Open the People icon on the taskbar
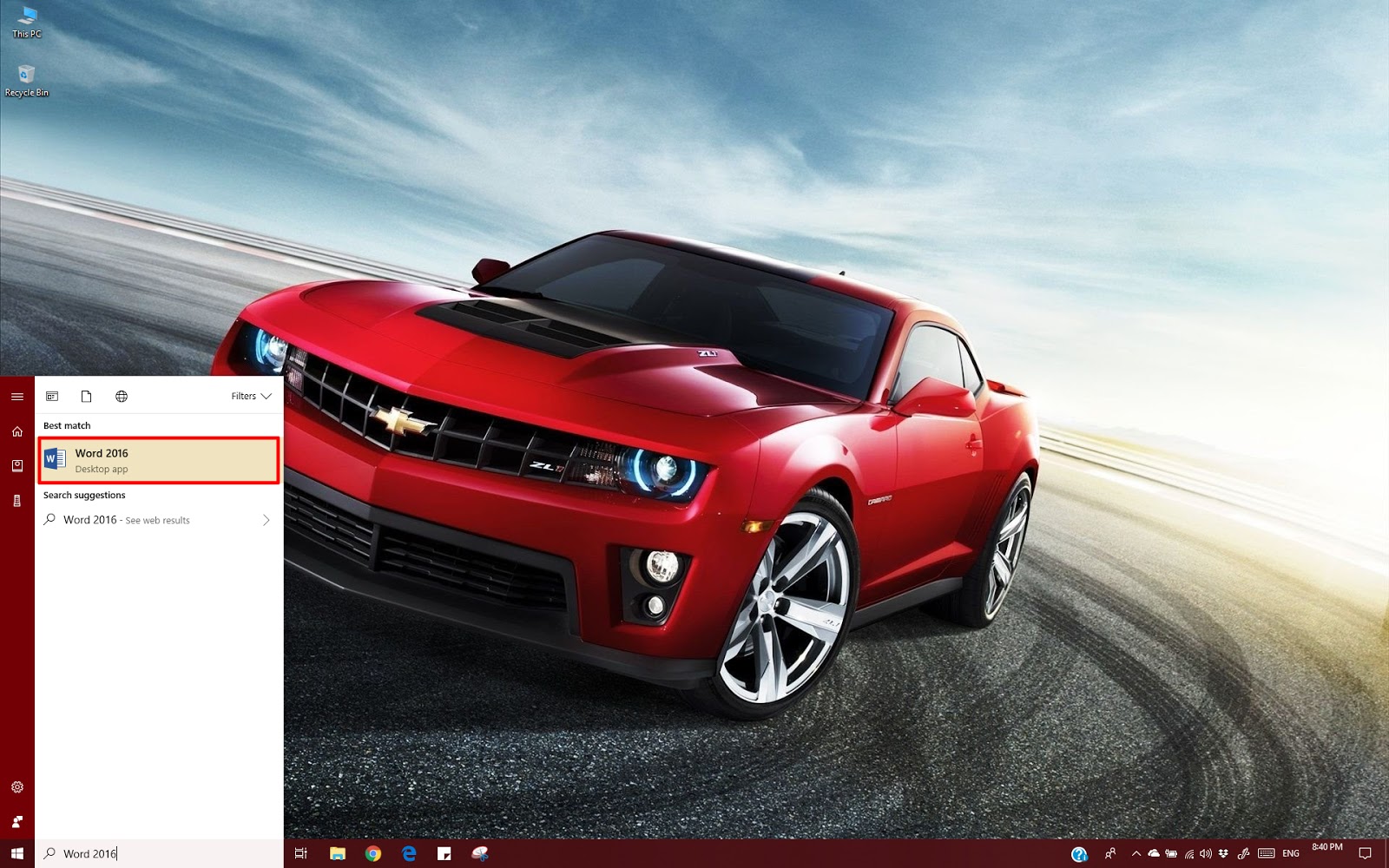Image resolution: width=1389 pixels, height=868 pixels. pyautogui.click(x=1110, y=853)
